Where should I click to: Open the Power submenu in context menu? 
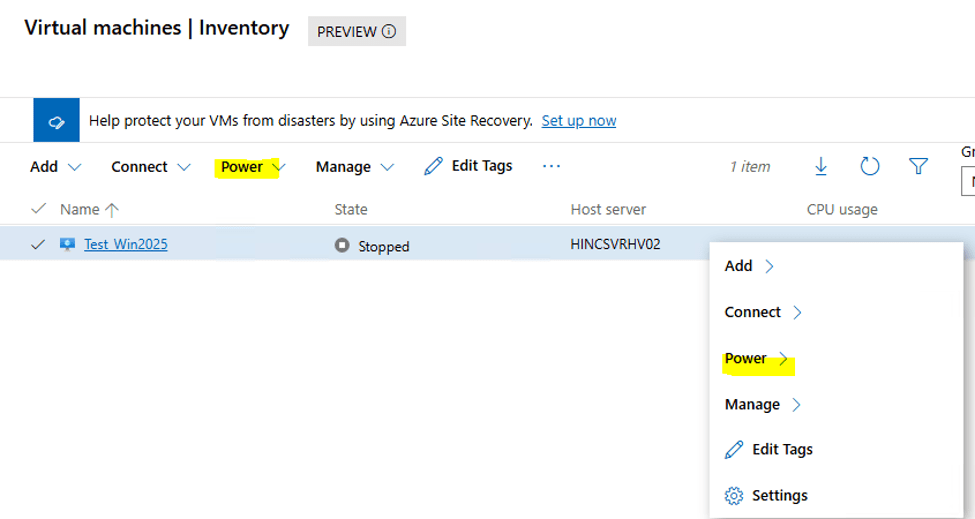pyautogui.click(x=756, y=359)
